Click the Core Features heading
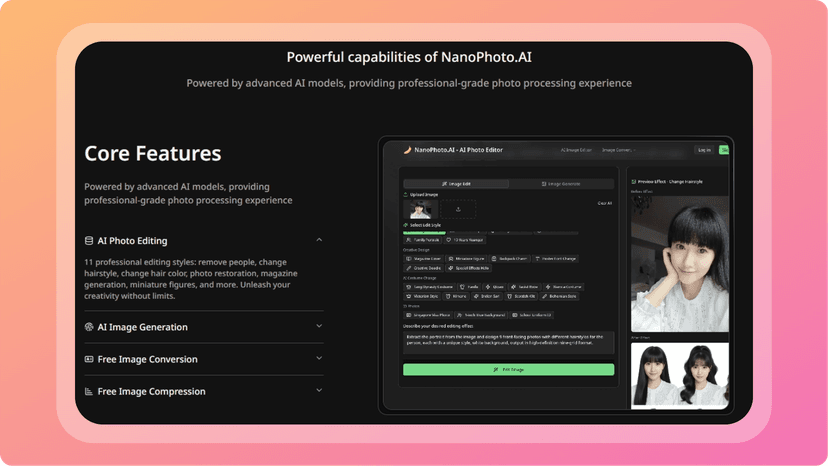Viewport: 828px width, 466px height. (153, 154)
